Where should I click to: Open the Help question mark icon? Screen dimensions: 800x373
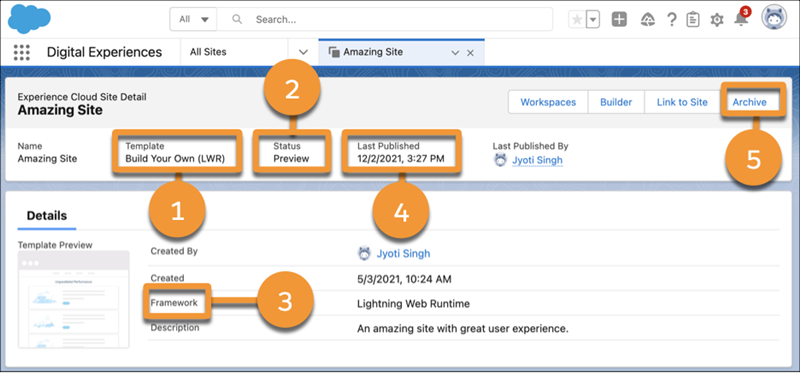point(672,19)
